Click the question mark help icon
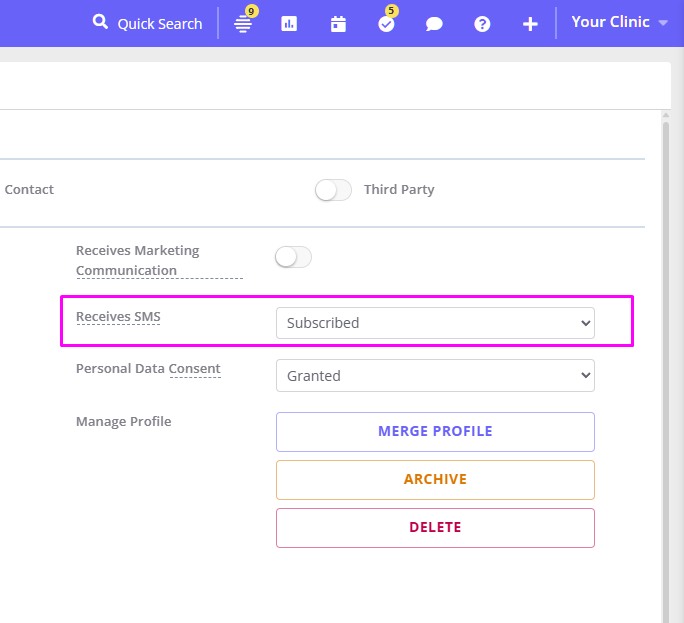This screenshot has width=684, height=623. click(482, 24)
